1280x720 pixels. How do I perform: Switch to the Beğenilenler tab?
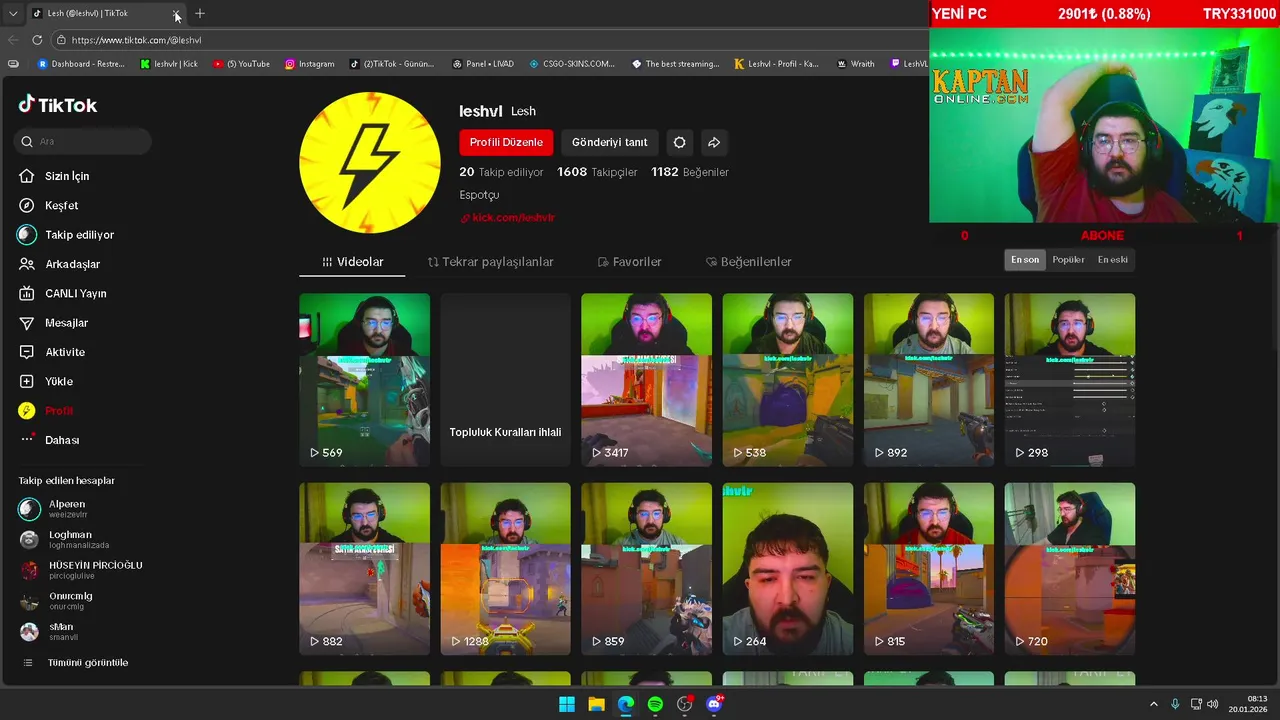click(748, 262)
